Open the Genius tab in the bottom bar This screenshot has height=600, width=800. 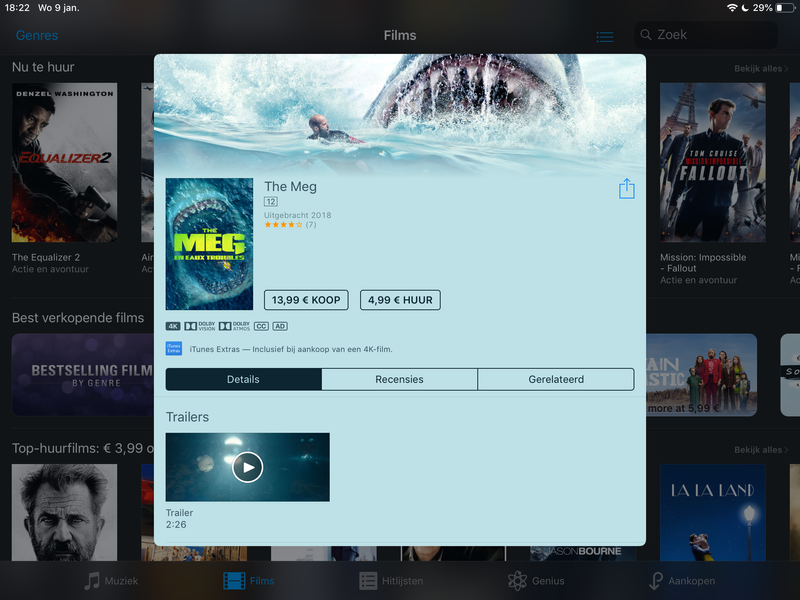click(x=536, y=581)
